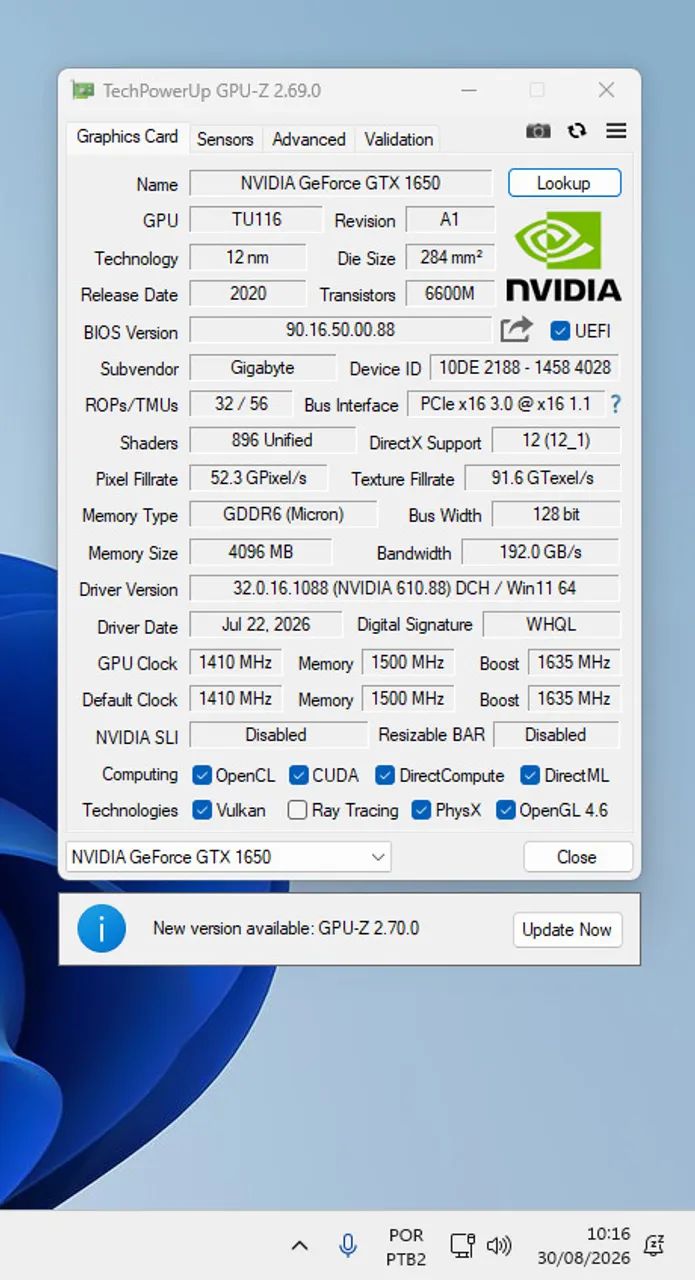Click the taskbar volume speaker icon

coord(498,1246)
